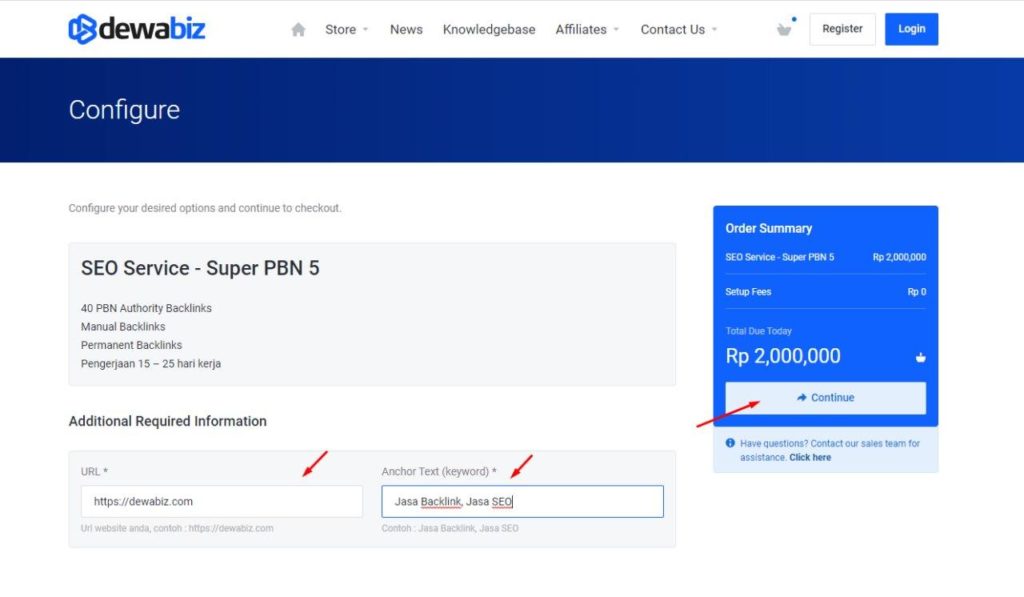Open the News page
1024x597 pixels.
pos(406,30)
